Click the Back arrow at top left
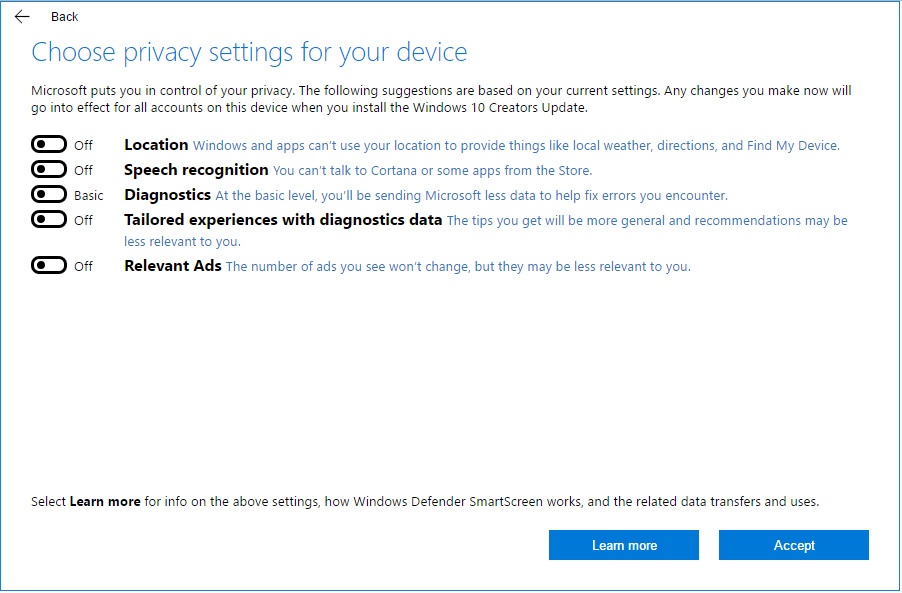Image resolution: width=902 pixels, height=593 pixels. [21, 16]
